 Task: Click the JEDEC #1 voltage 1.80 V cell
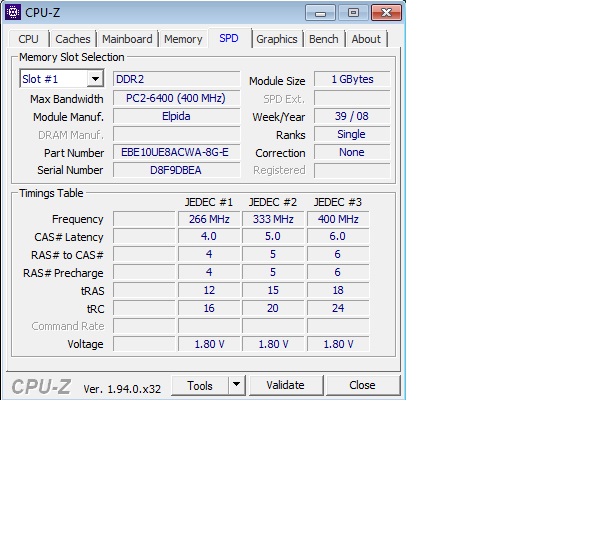(x=209, y=344)
